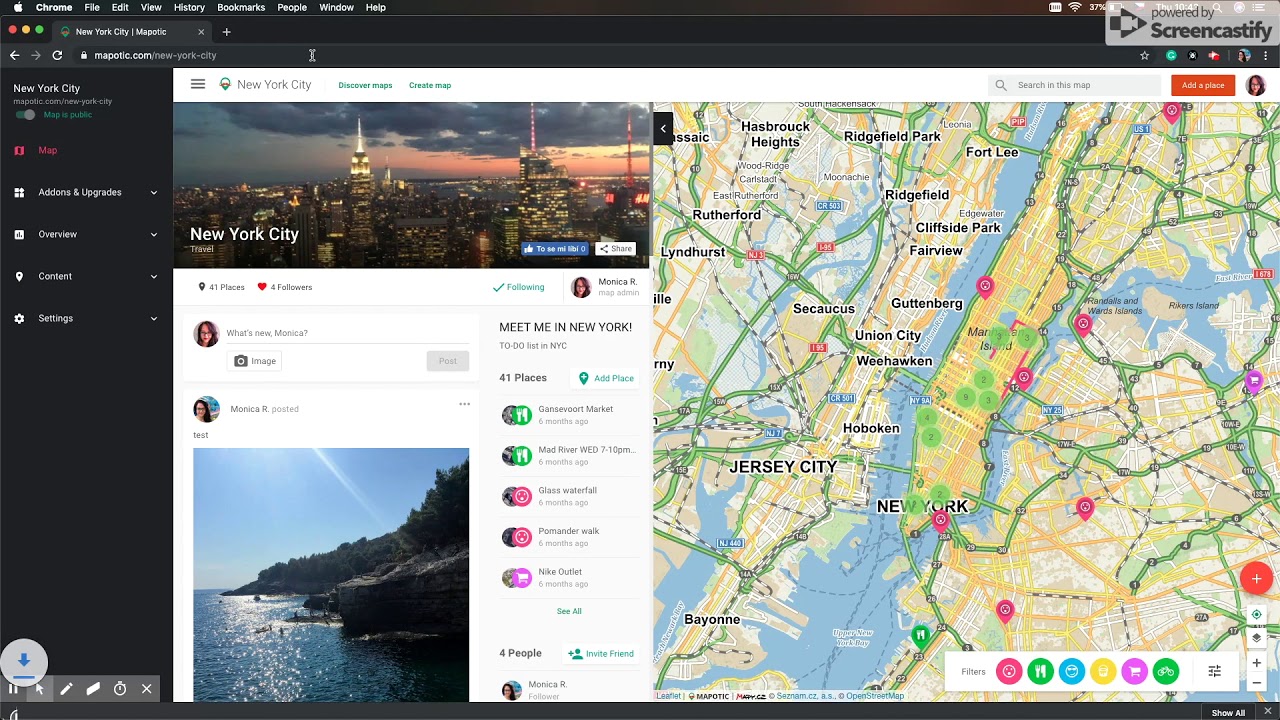
Task: Open the Screencastify extension icon
Action: [1214, 56]
